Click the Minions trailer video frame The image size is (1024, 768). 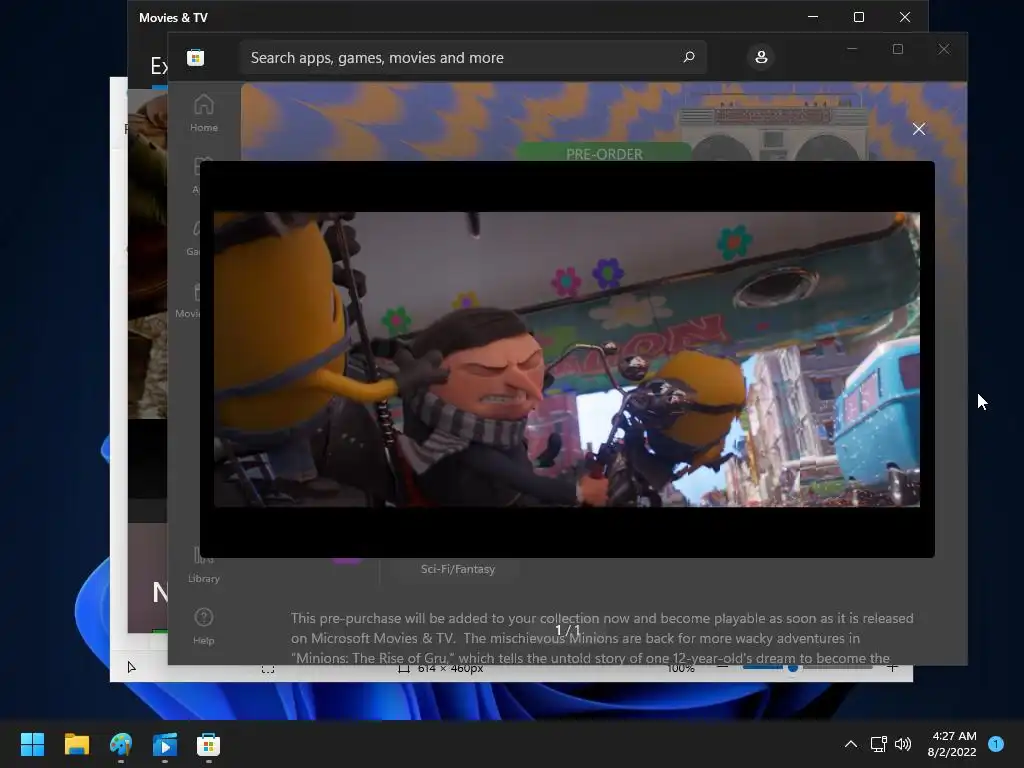[x=567, y=359]
